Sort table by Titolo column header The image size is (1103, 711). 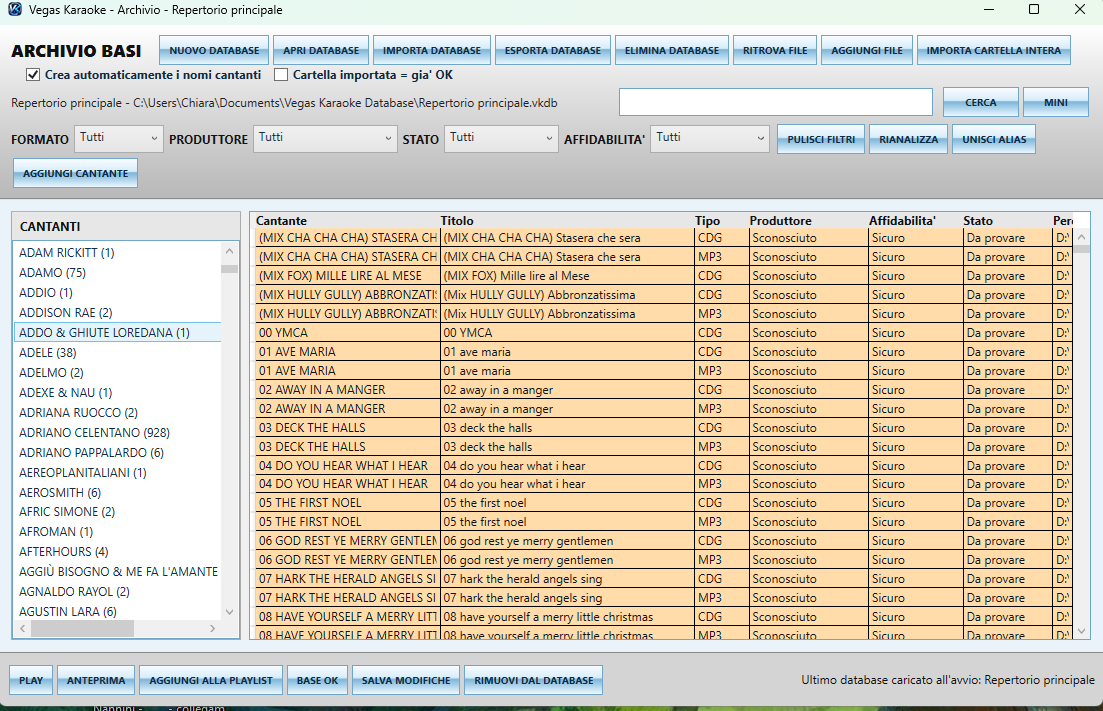(x=457, y=221)
